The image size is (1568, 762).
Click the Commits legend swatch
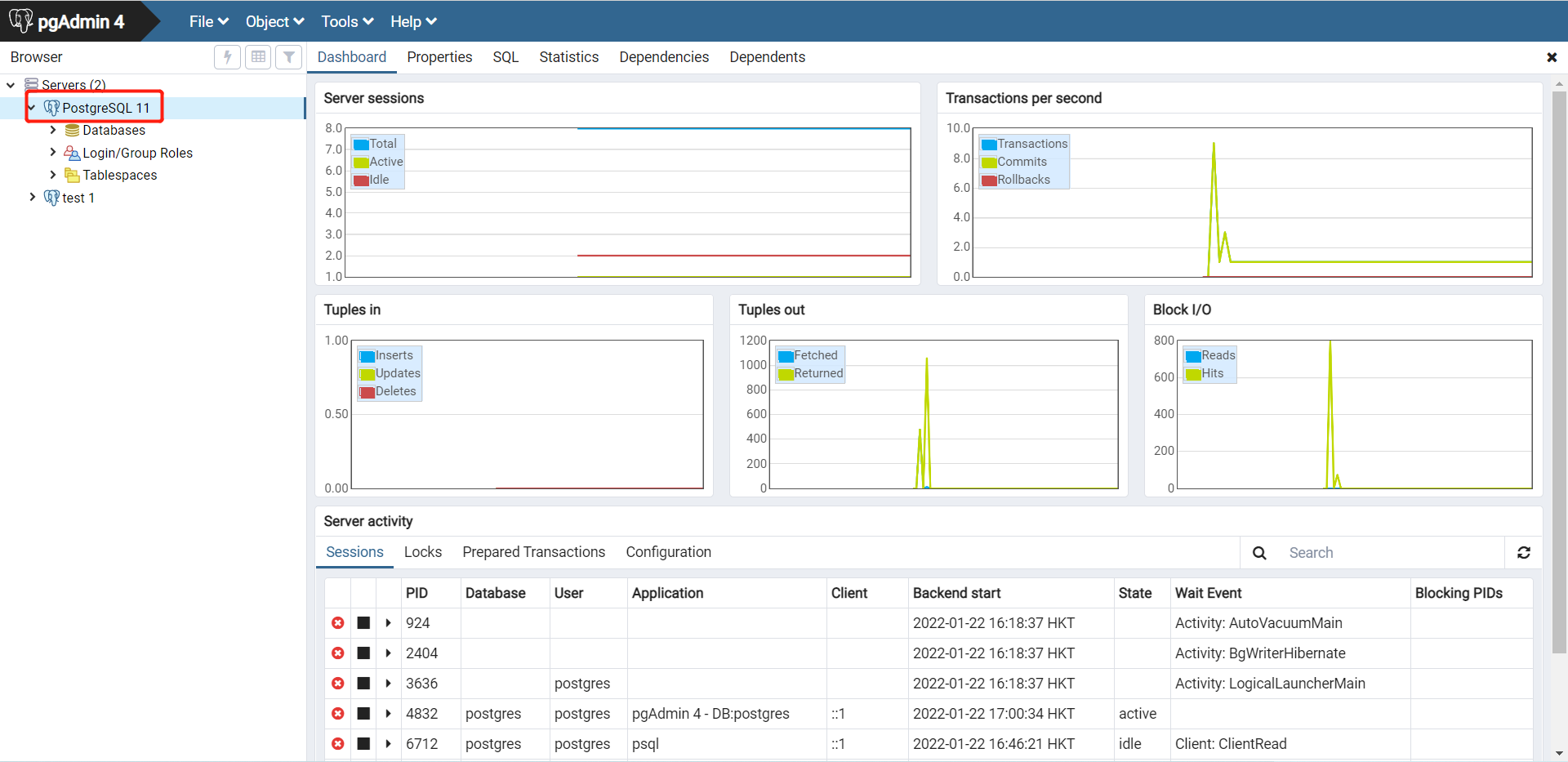[x=989, y=163]
